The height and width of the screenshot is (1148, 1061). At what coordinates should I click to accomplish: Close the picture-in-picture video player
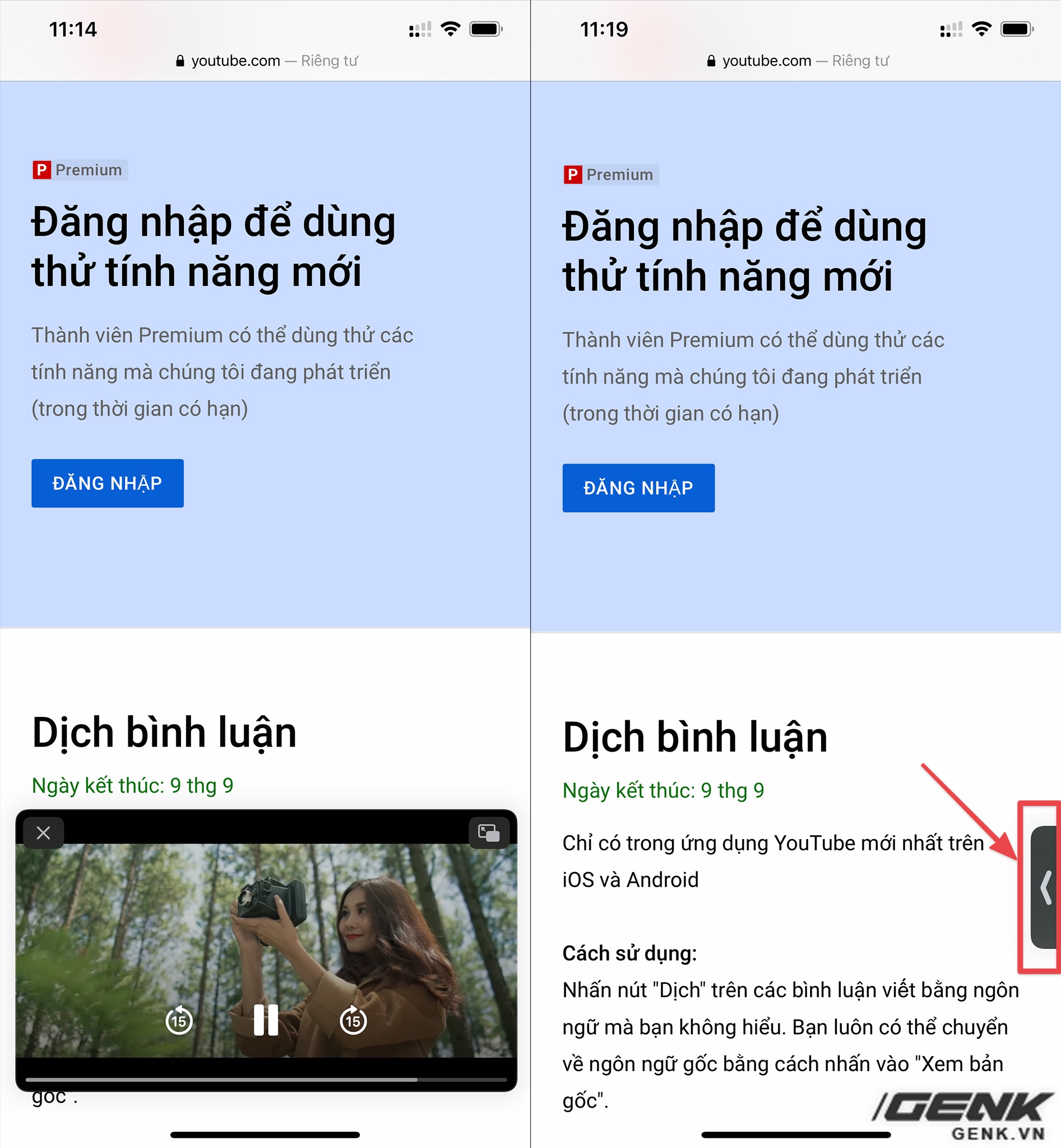[x=43, y=833]
